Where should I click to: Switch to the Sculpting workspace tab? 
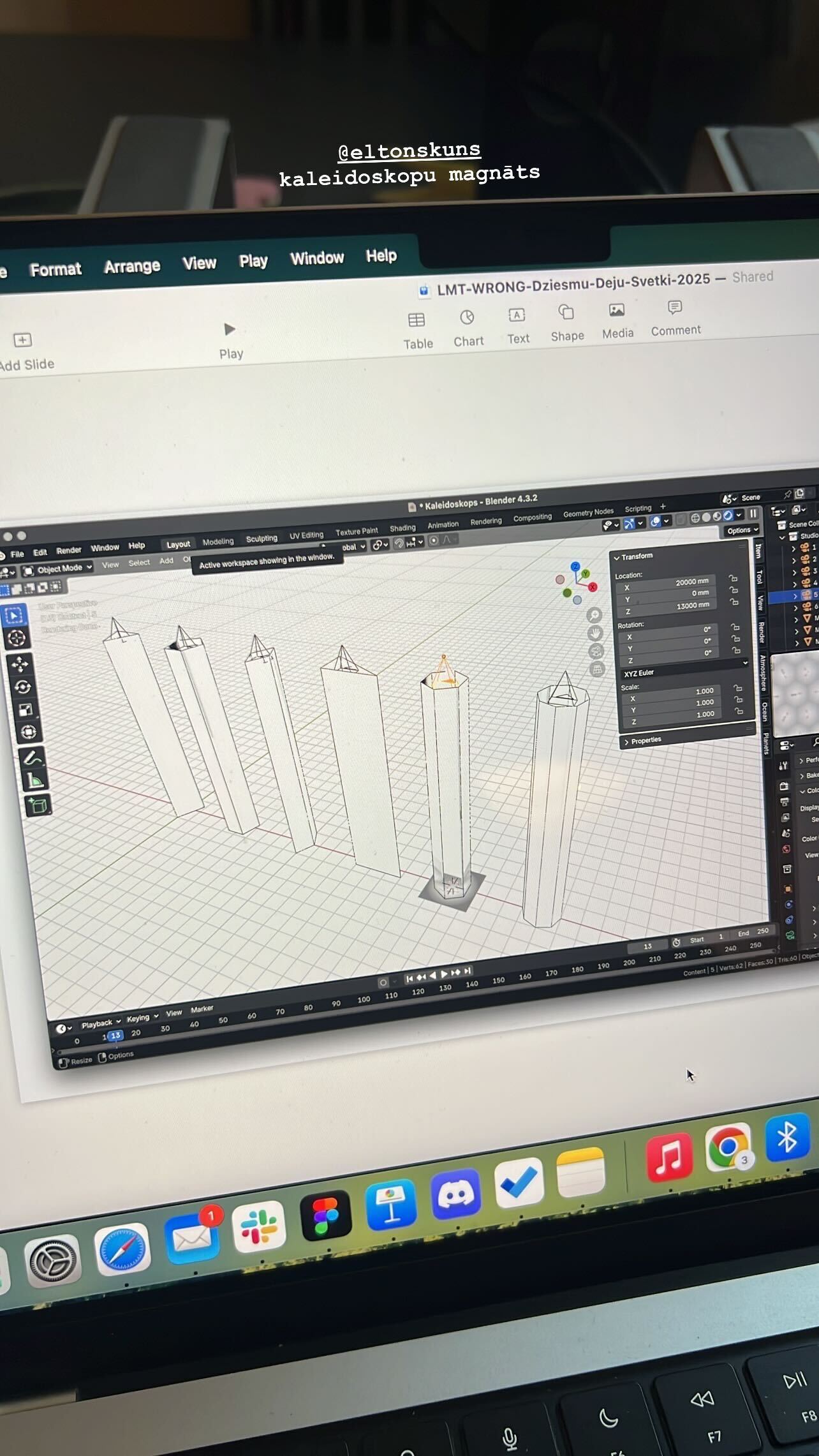point(262,539)
